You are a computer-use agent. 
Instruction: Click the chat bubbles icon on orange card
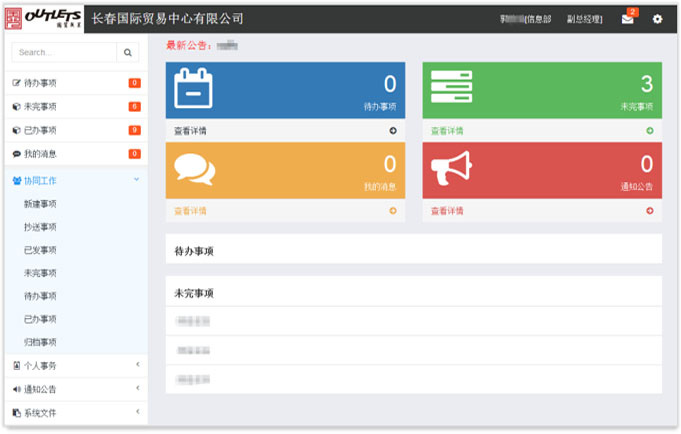[194, 168]
